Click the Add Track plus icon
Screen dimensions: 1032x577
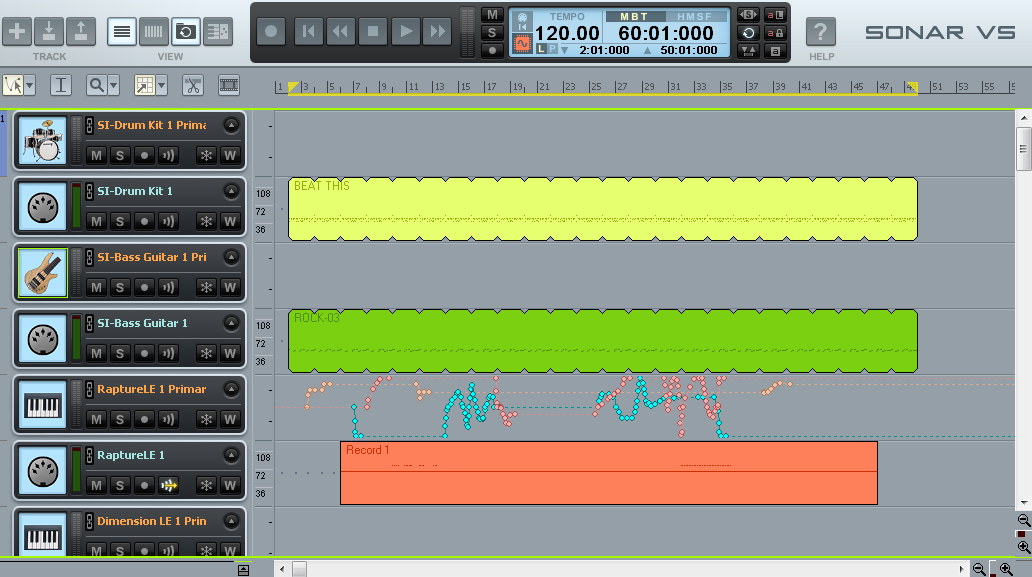point(17,32)
